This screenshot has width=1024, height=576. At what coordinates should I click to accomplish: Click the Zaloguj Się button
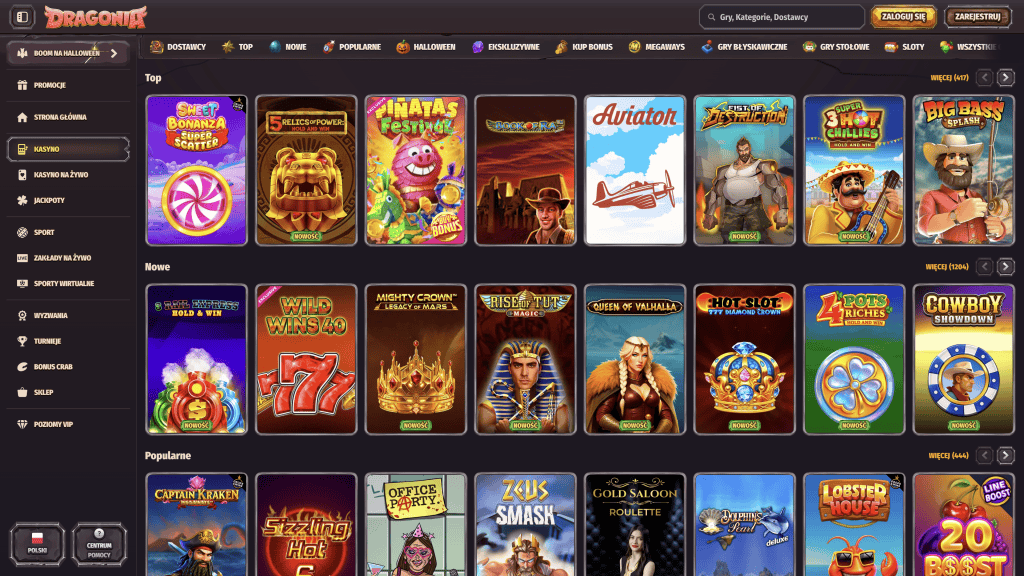[x=903, y=17]
